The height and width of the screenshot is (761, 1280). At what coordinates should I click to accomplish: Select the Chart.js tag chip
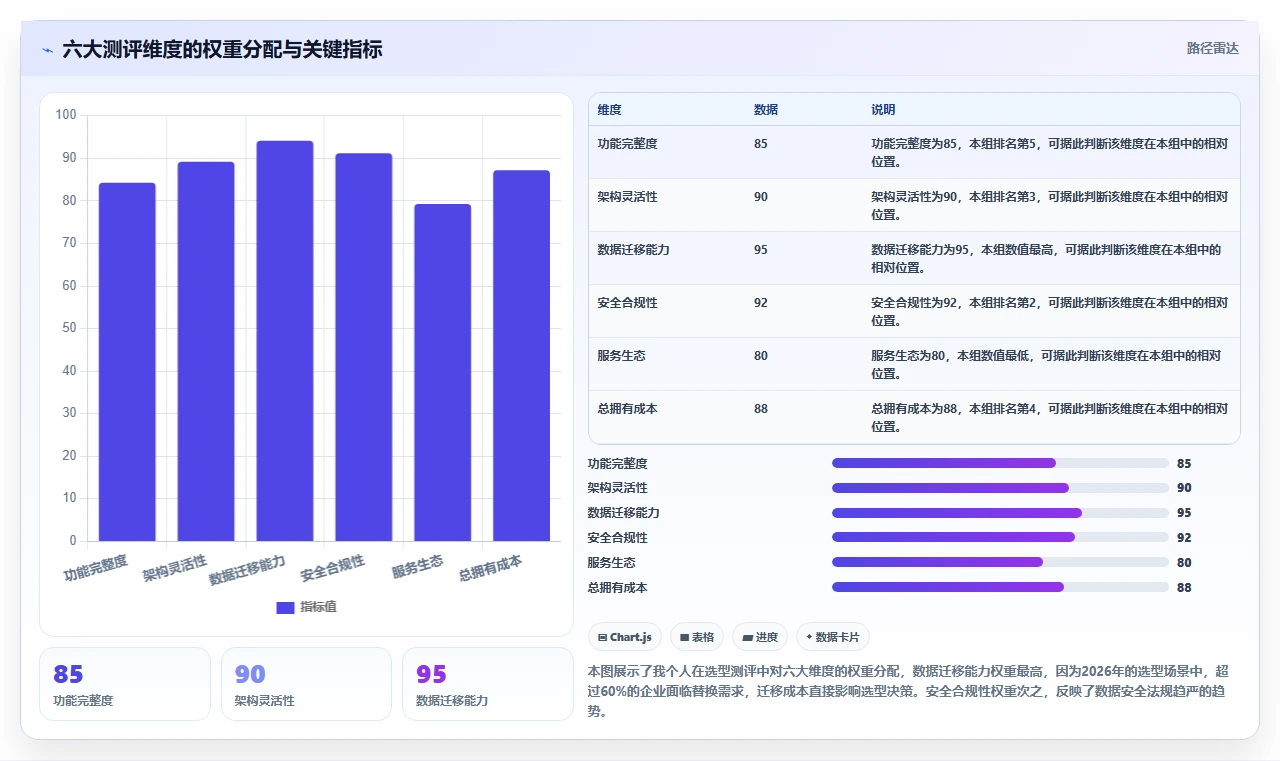[x=625, y=637]
